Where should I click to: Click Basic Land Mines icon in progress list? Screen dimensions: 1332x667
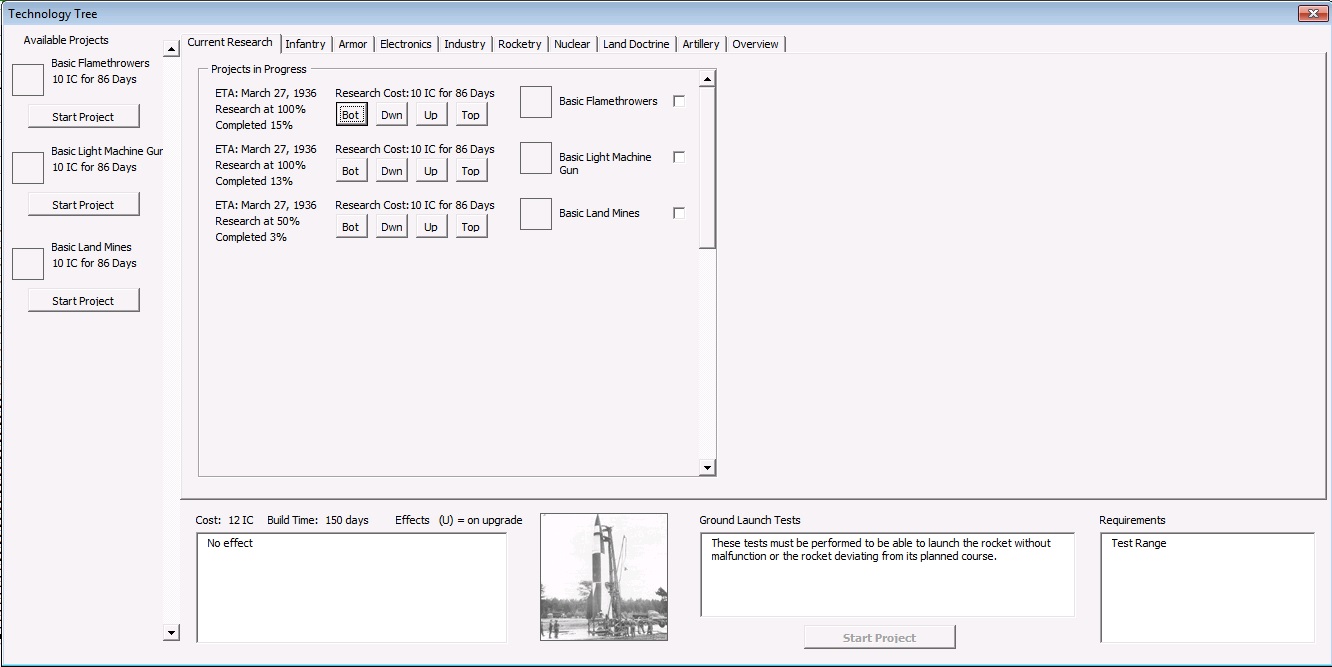tap(536, 214)
